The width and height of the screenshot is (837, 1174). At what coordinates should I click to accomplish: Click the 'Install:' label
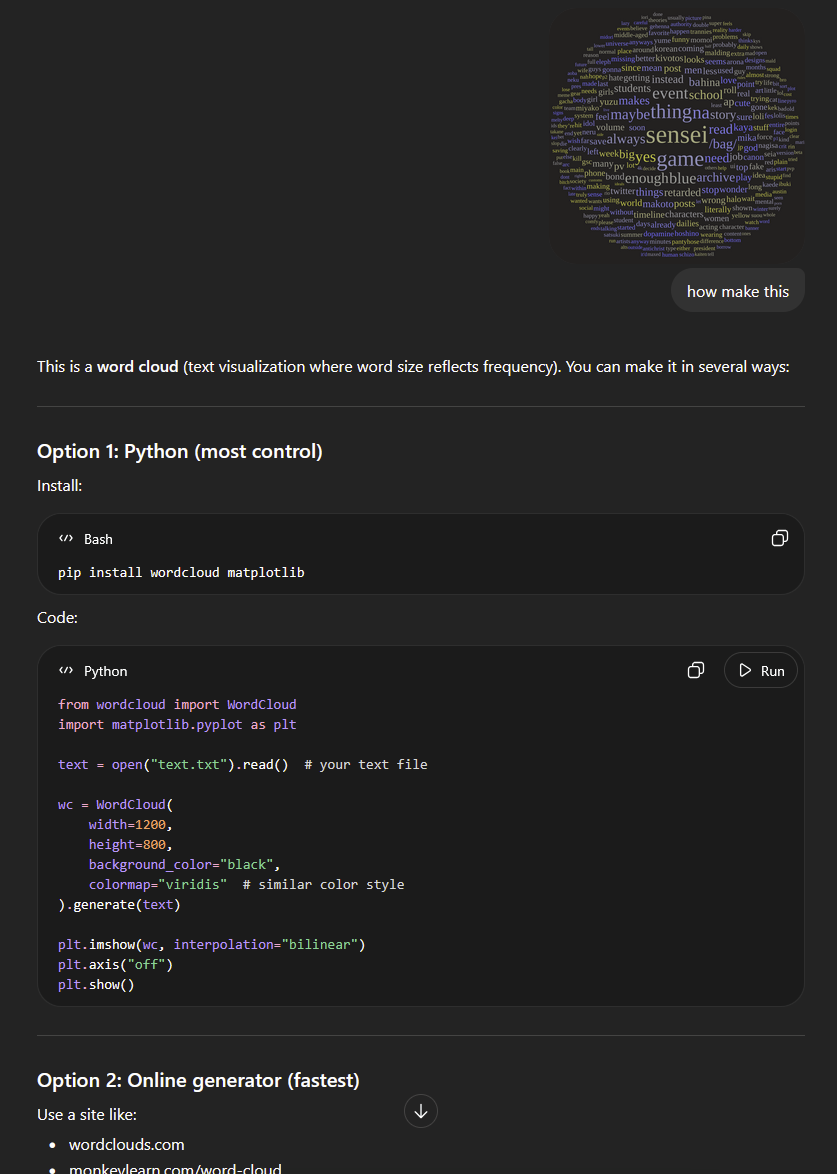[x=59, y=485]
